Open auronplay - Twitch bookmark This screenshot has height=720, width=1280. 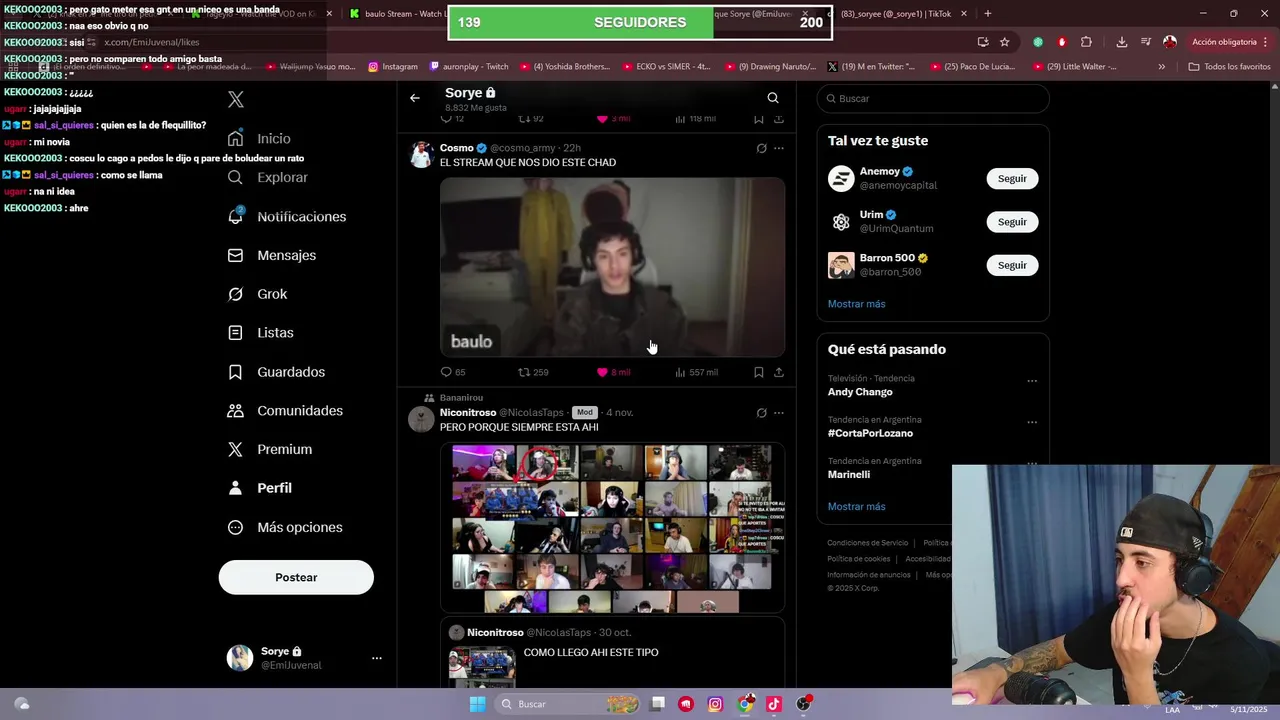469,67
